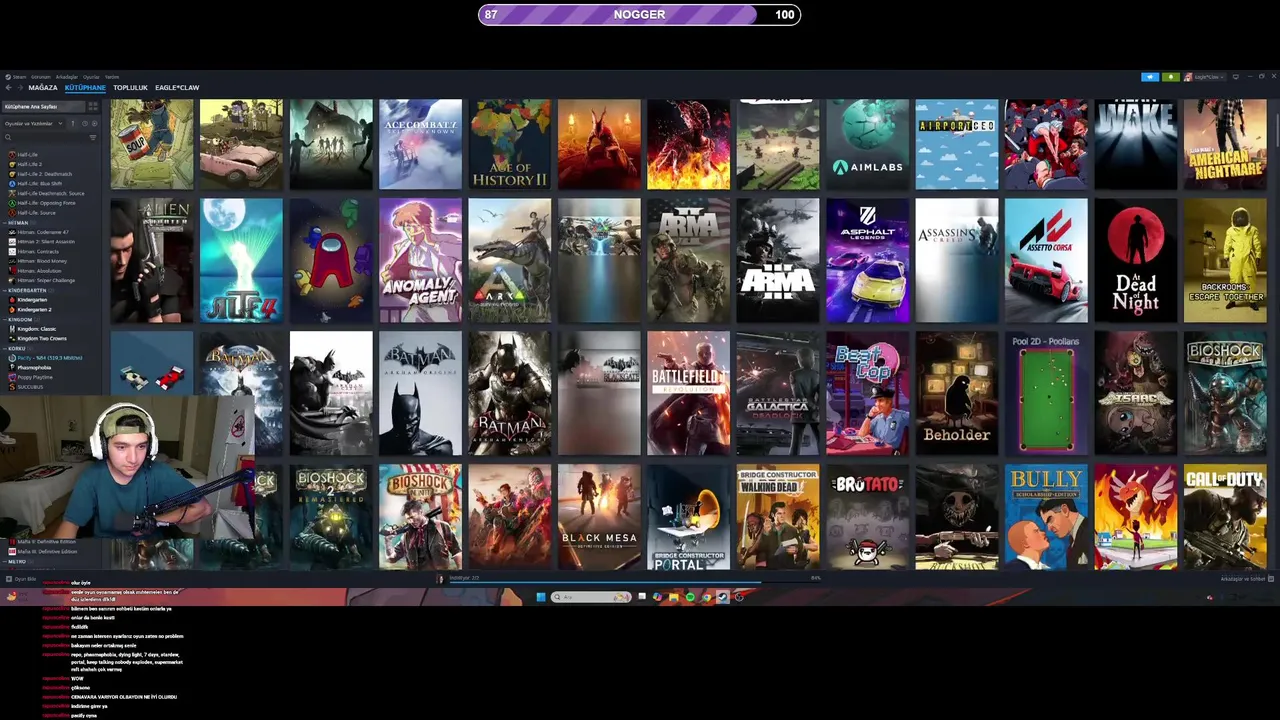Switch library to grid view icon
Screen dimensions: 1280x720
click(x=93, y=107)
